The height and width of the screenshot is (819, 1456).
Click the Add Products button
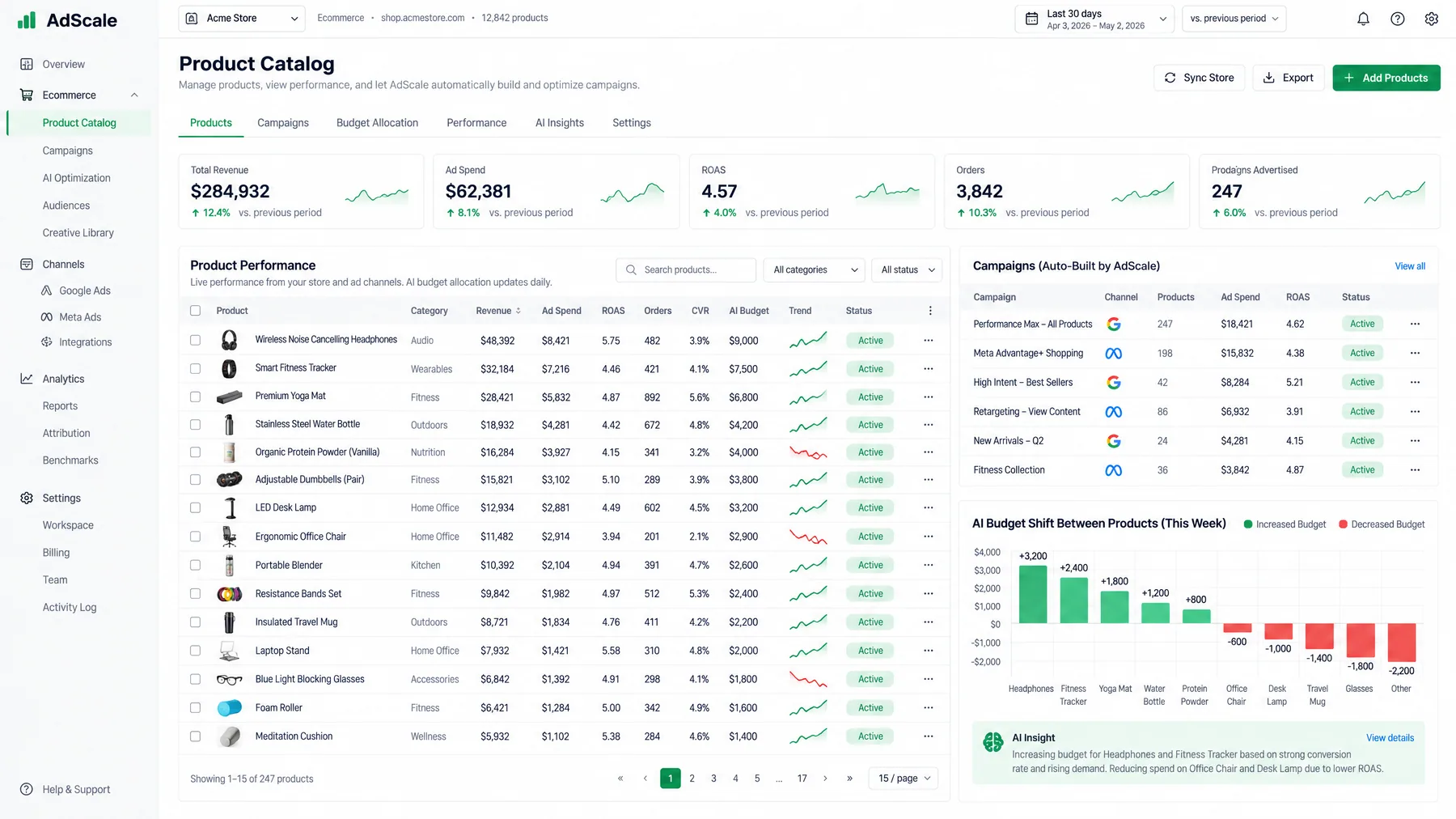[1386, 78]
